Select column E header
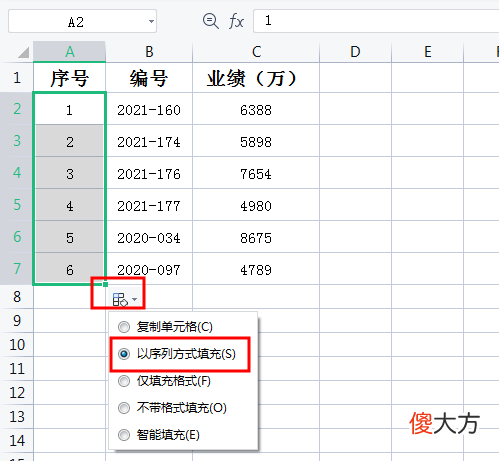 point(428,52)
